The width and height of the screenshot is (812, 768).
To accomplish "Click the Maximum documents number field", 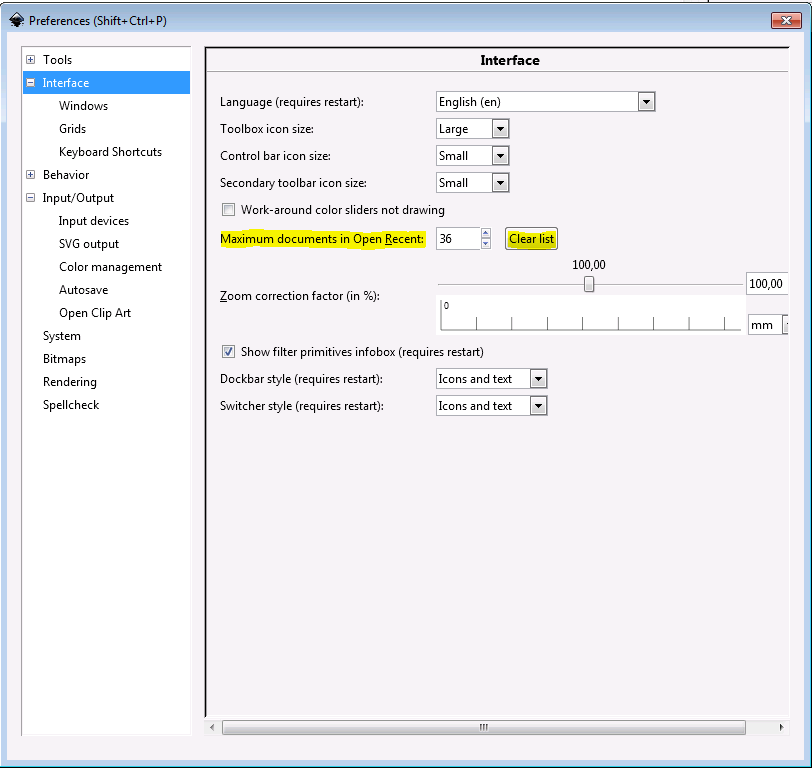I will [x=457, y=239].
